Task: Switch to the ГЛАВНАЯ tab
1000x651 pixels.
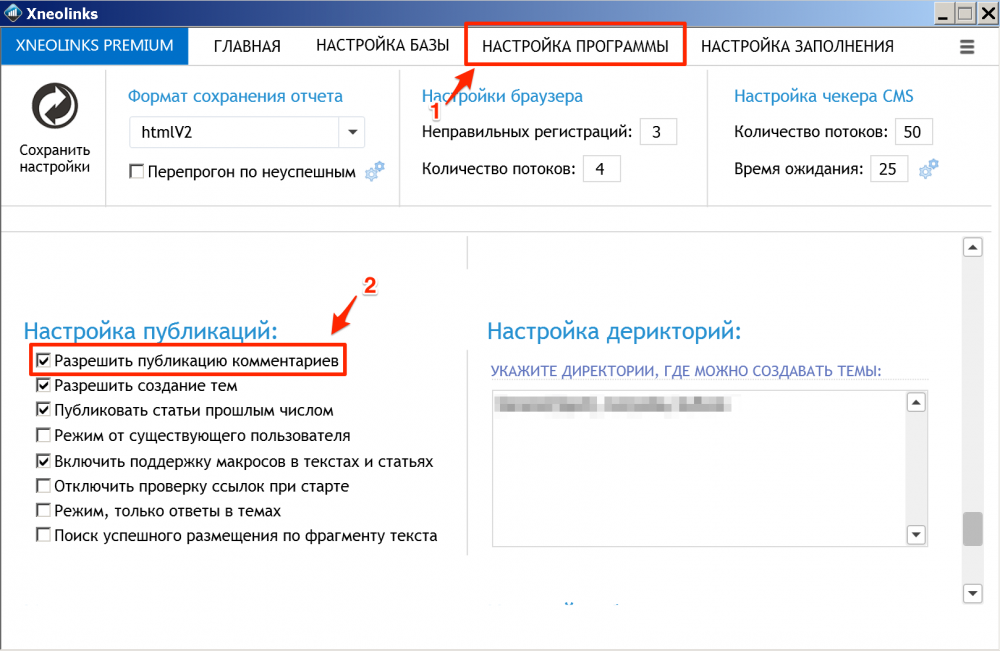Action: (x=247, y=46)
